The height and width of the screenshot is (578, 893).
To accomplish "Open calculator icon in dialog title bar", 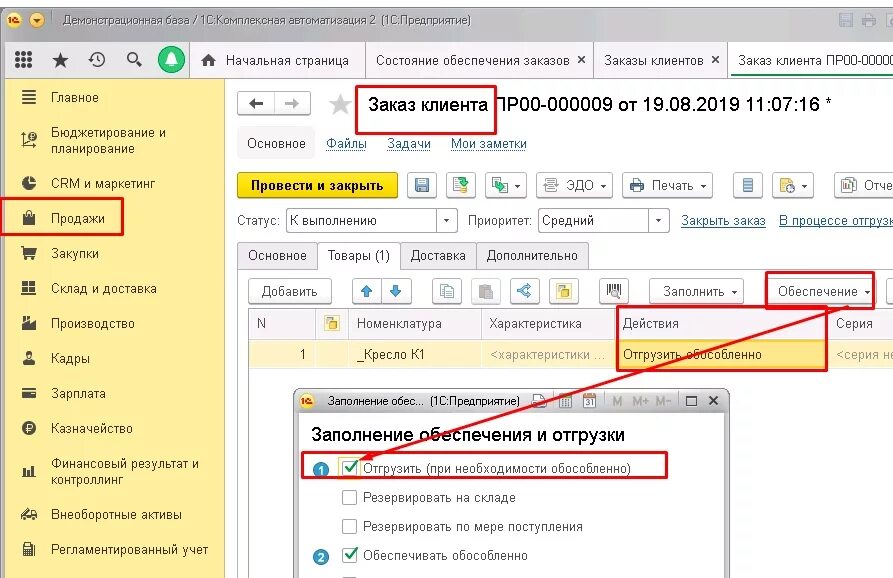I will (565, 401).
